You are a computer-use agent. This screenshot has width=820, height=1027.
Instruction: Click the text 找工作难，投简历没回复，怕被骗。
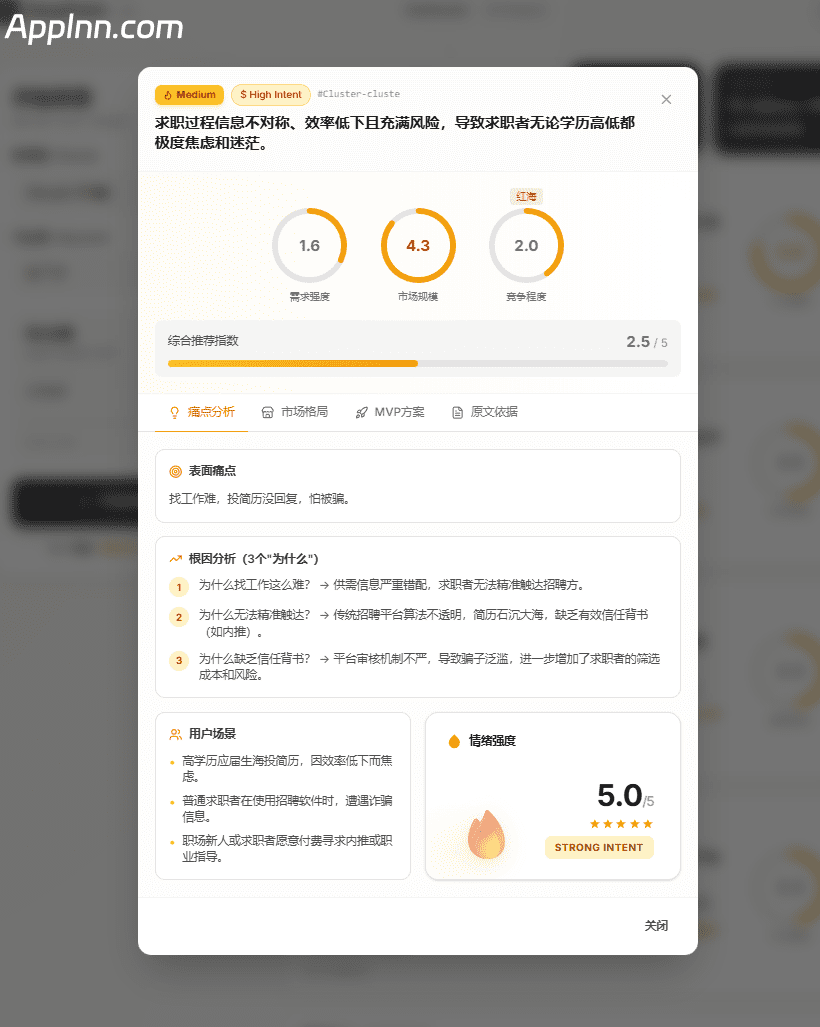[261, 499]
